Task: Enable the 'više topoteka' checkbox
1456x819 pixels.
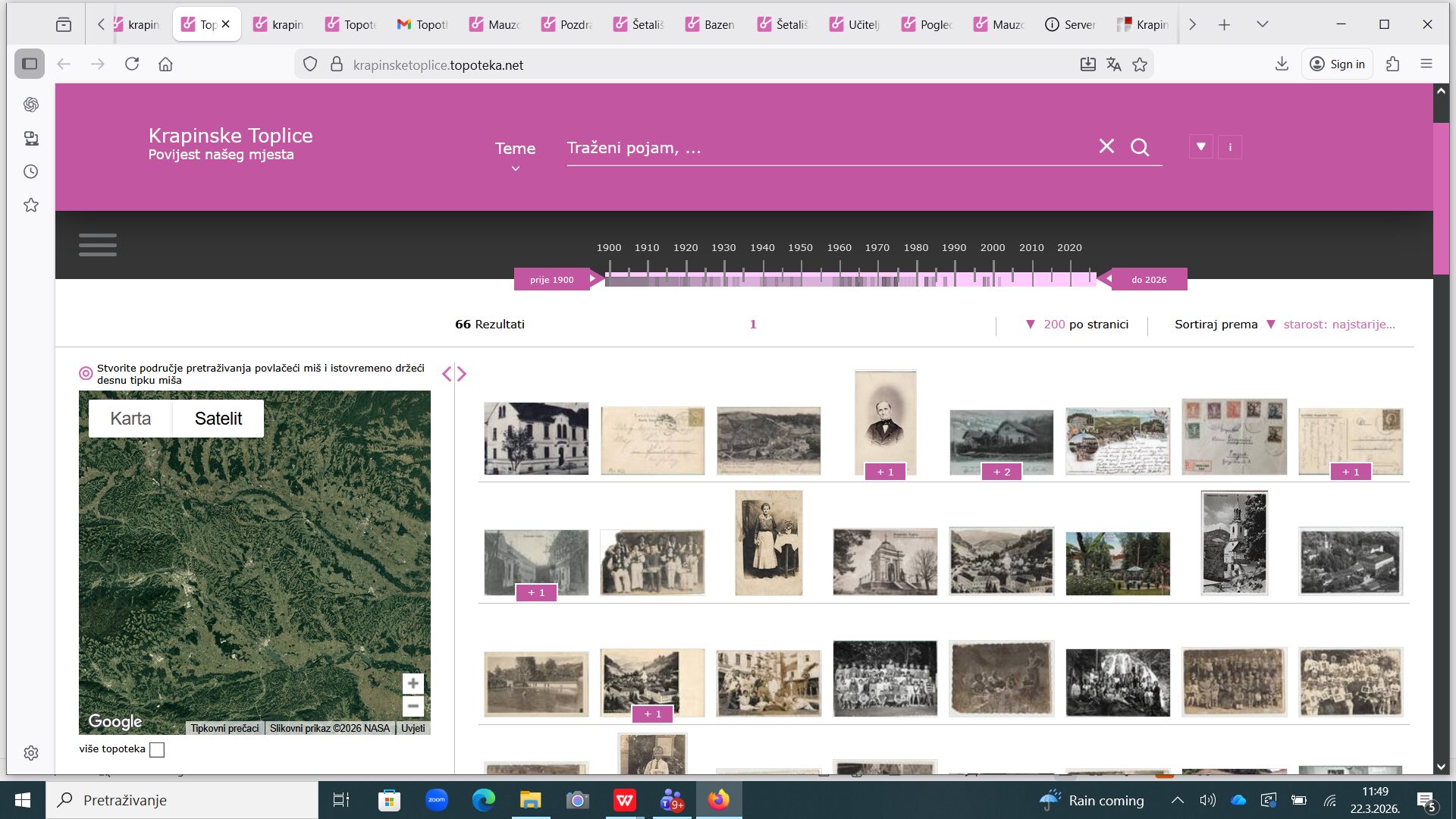Action: (x=157, y=749)
